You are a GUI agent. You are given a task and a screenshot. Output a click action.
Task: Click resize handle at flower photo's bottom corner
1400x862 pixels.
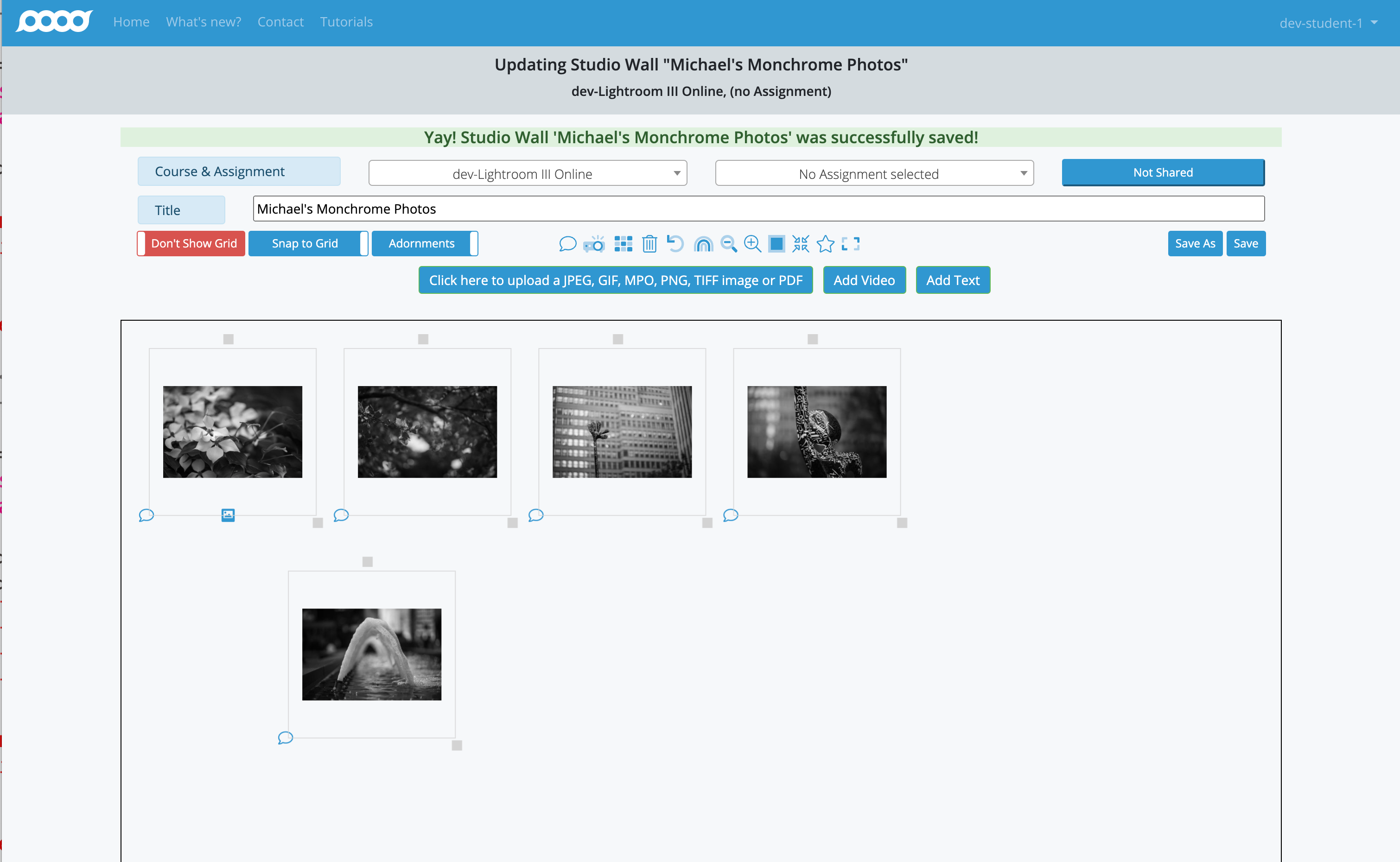pyautogui.click(x=318, y=523)
